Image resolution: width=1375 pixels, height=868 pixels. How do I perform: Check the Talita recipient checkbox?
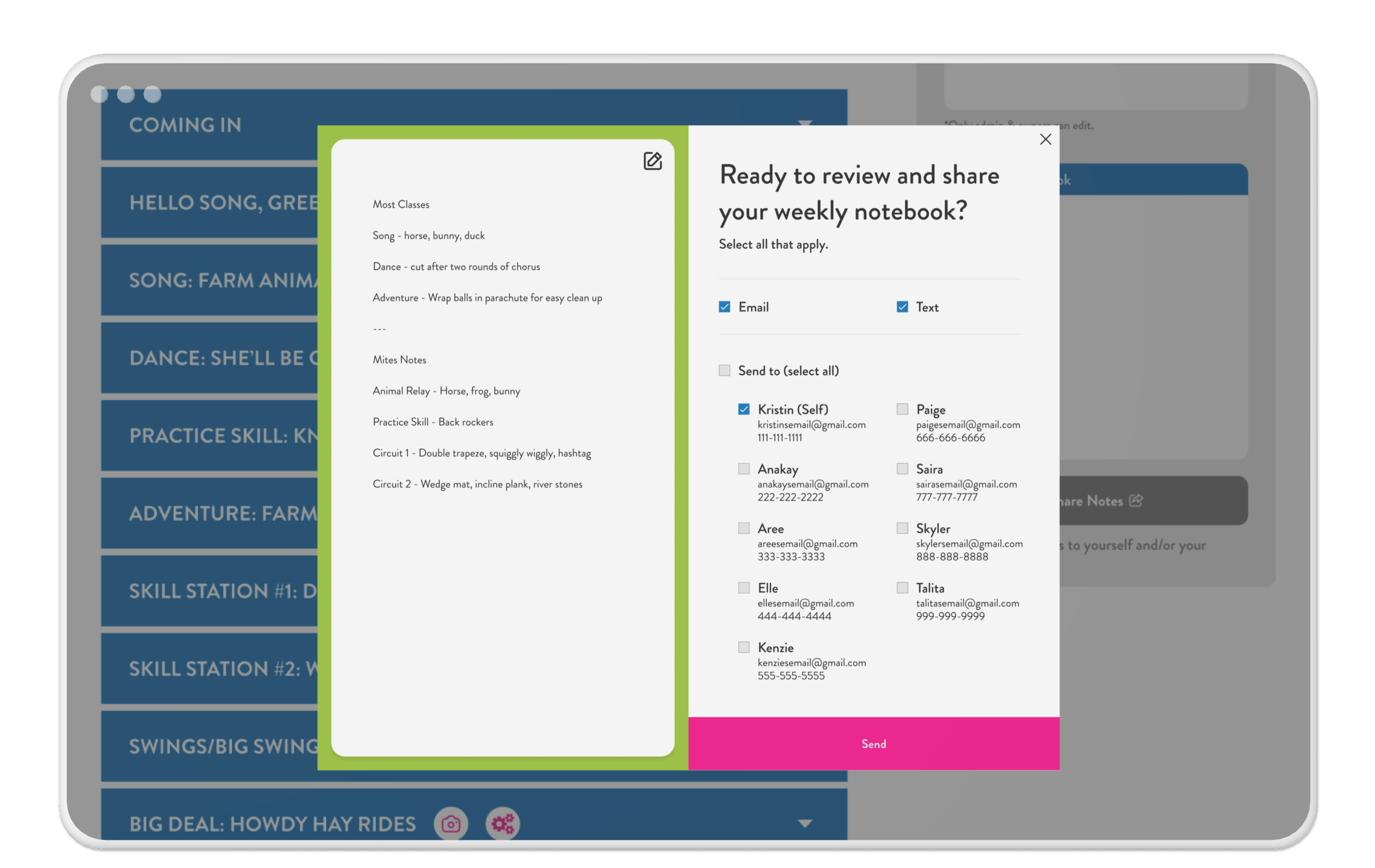(901, 588)
